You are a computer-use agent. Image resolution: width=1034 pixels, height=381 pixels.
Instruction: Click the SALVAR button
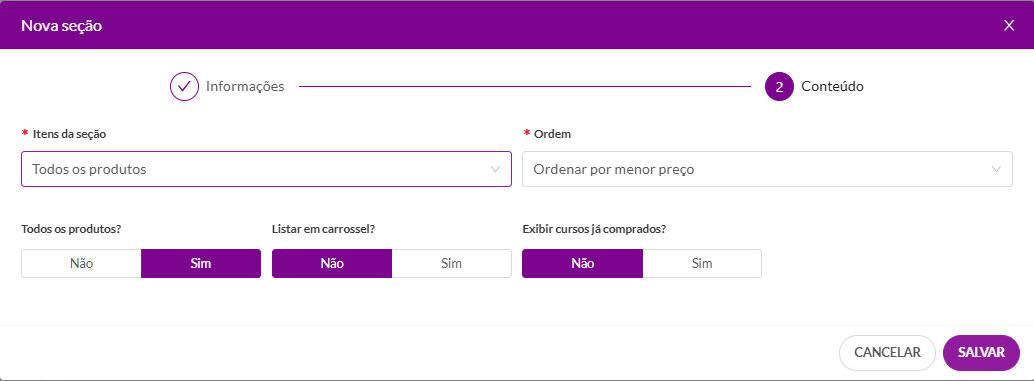[981, 353]
